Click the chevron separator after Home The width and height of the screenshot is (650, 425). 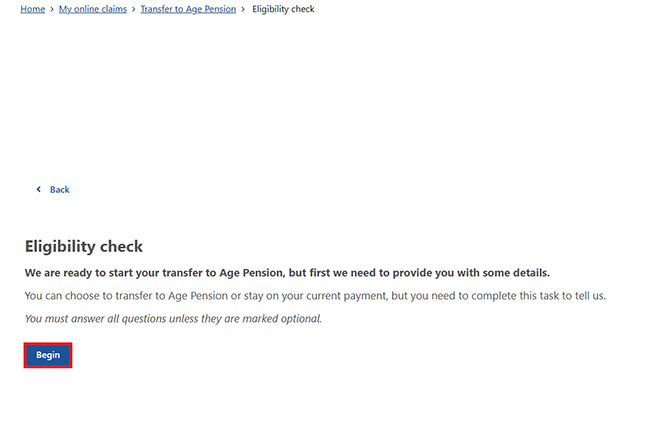[x=52, y=10]
